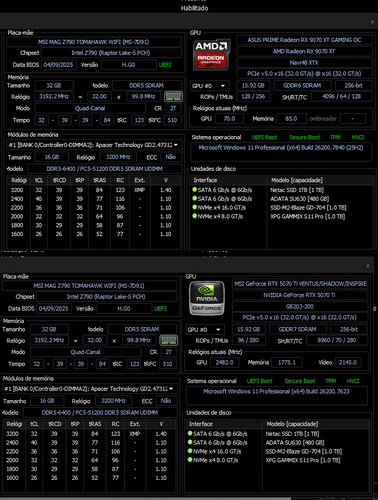Click green status dot beside Netac SSD, NVIDIA window
The image size is (378, 500).
(x=190, y=433)
